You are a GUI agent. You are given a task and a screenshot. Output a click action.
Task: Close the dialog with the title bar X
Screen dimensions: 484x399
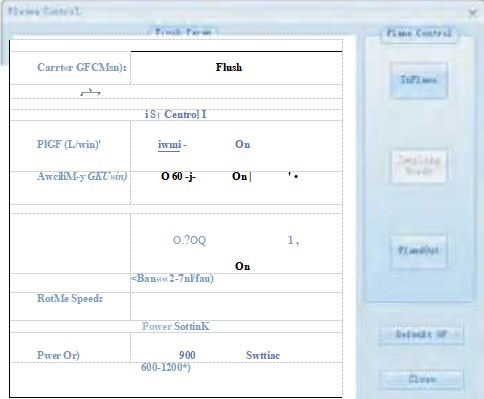point(472,13)
